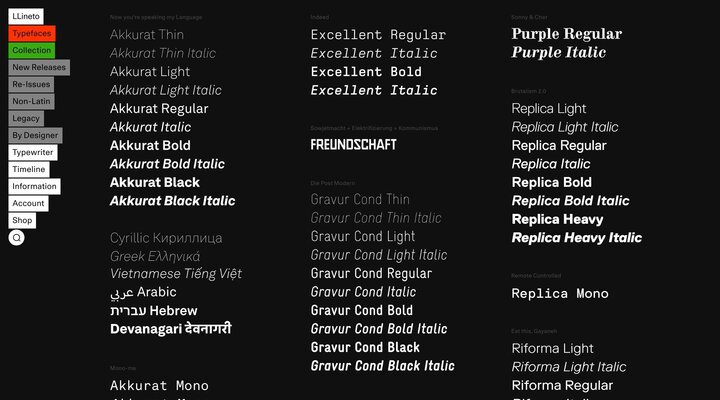This screenshot has height=400, width=720.
Task: Open the Freundschaft typeface
Action: click(353, 144)
